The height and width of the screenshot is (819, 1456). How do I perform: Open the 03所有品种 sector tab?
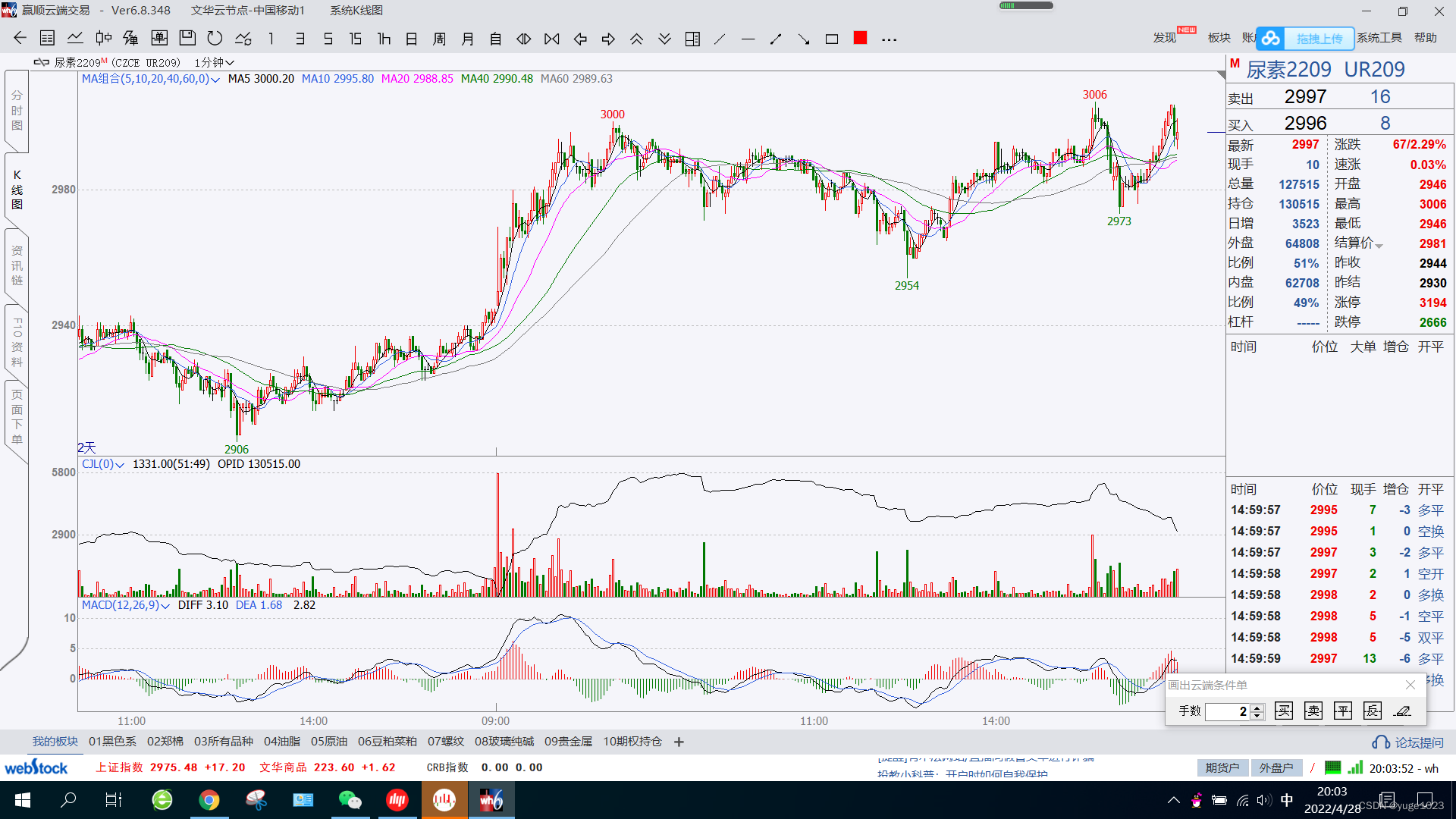pyautogui.click(x=223, y=742)
